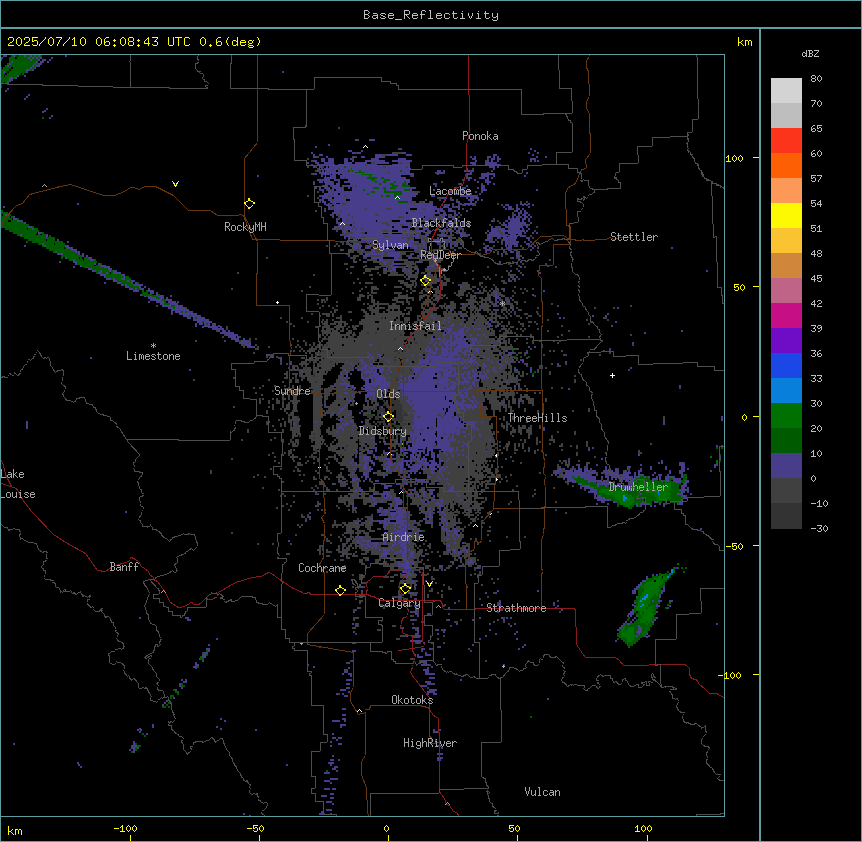Click the yellow diamond marker below RedDeer
Viewport: 862px width, 842px height.
pos(426,280)
